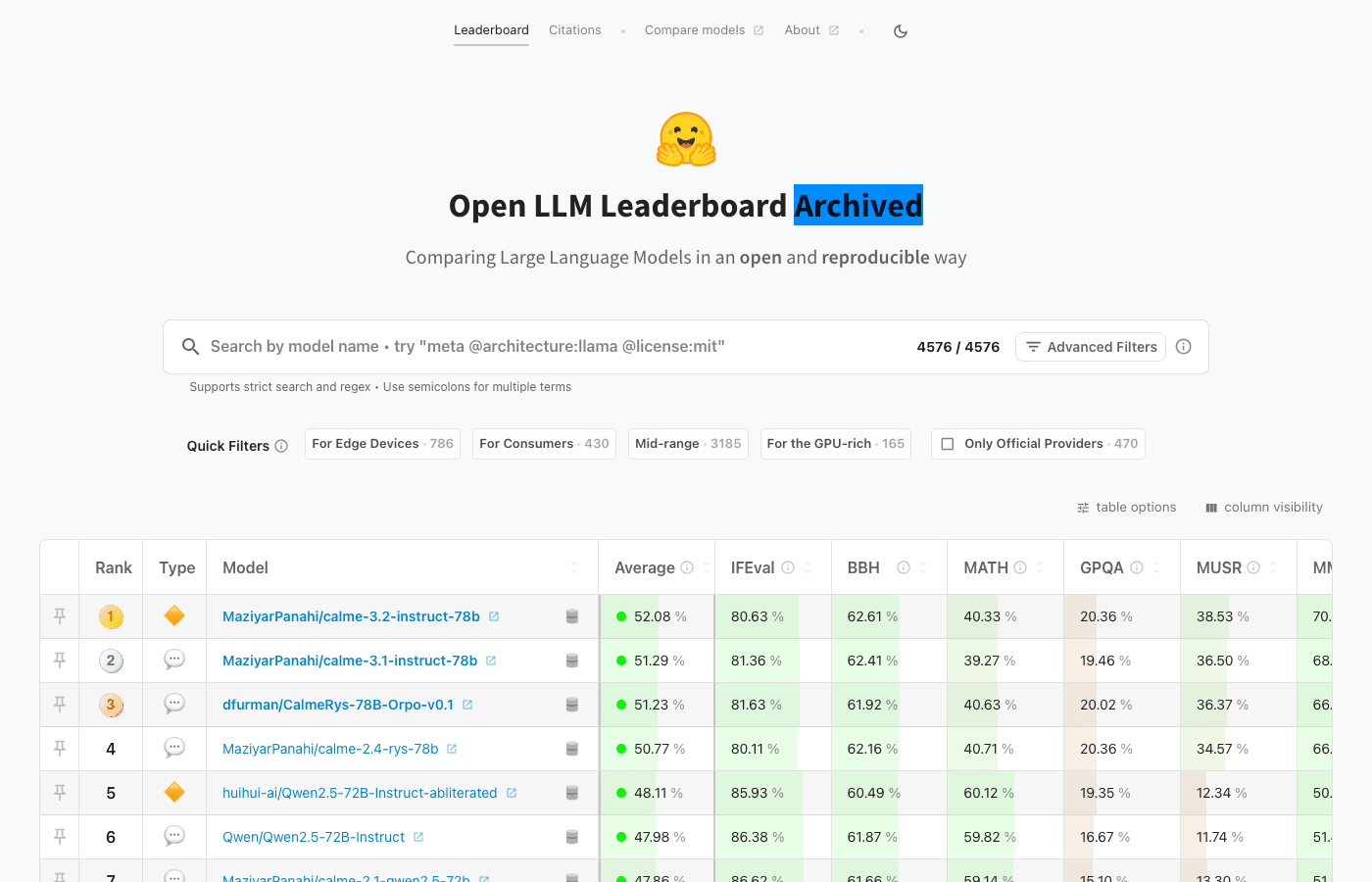The image size is (1372, 882).
Task: Toggle dark mode moon icon
Action: point(901,31)
